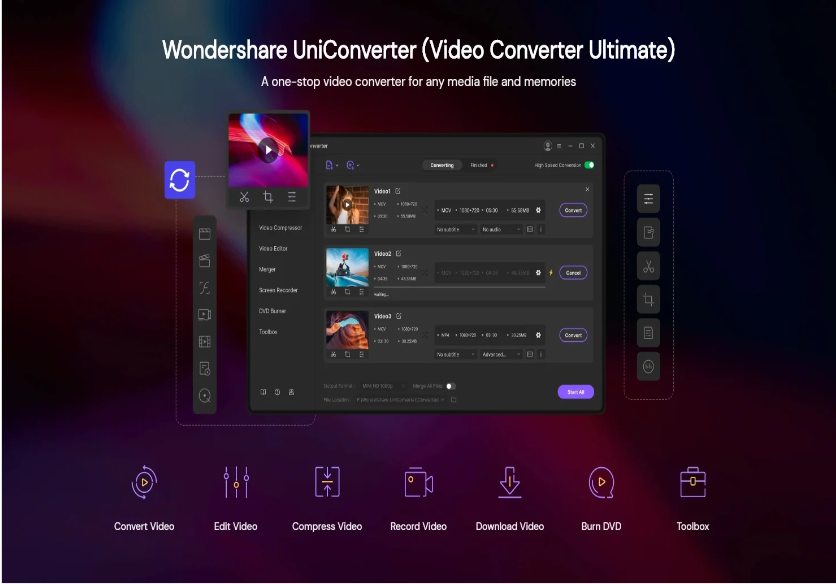Click the Video2 conversion progress bar
The width and height of the screenshot is (836, 584).
460,287
